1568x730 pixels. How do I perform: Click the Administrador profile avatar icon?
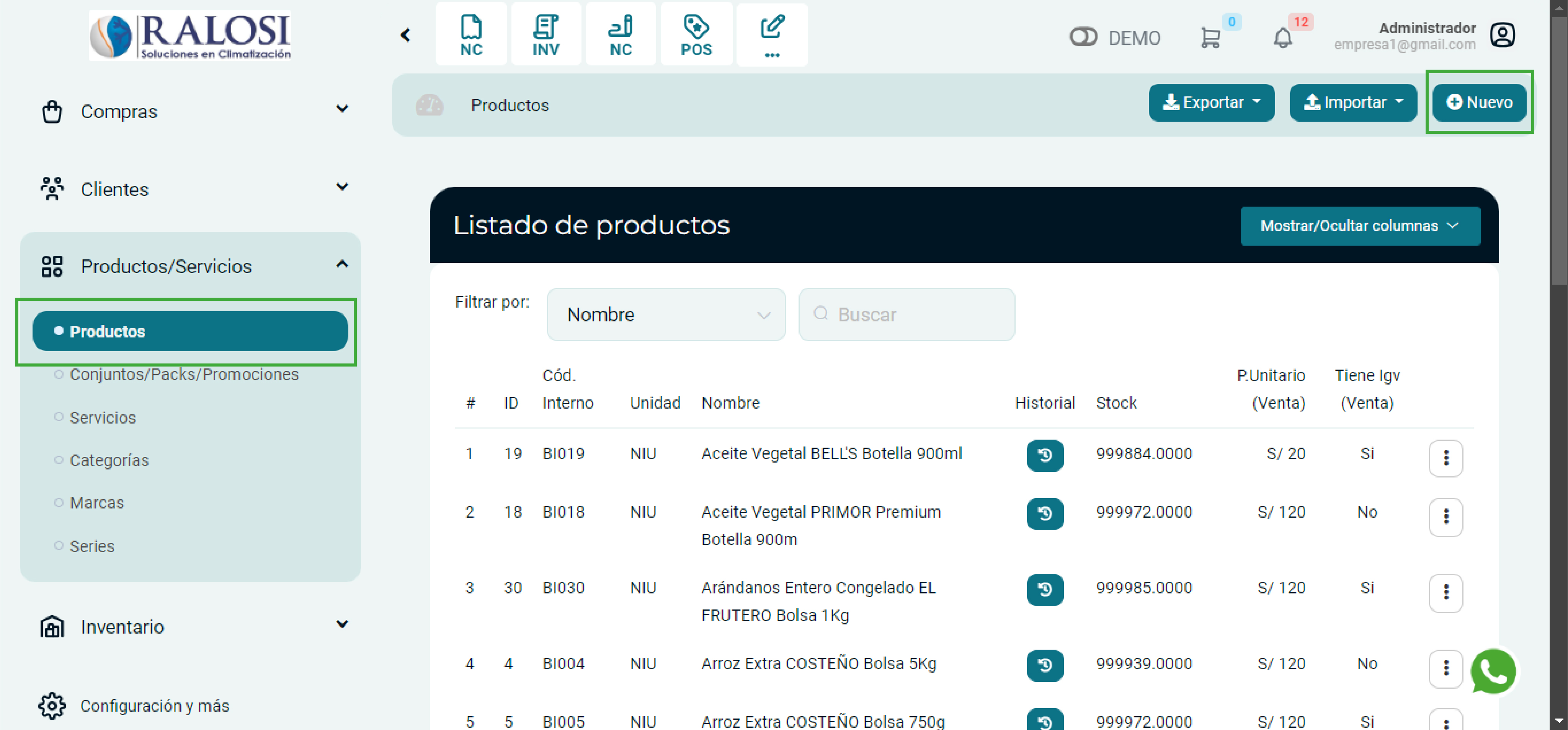[1502, 35]
